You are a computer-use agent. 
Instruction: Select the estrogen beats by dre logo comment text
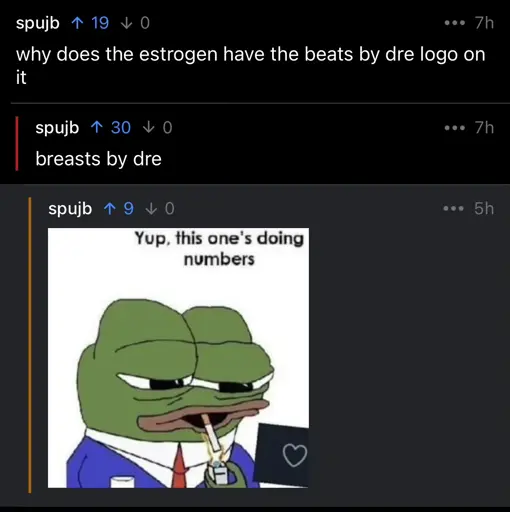coord(251,66)
